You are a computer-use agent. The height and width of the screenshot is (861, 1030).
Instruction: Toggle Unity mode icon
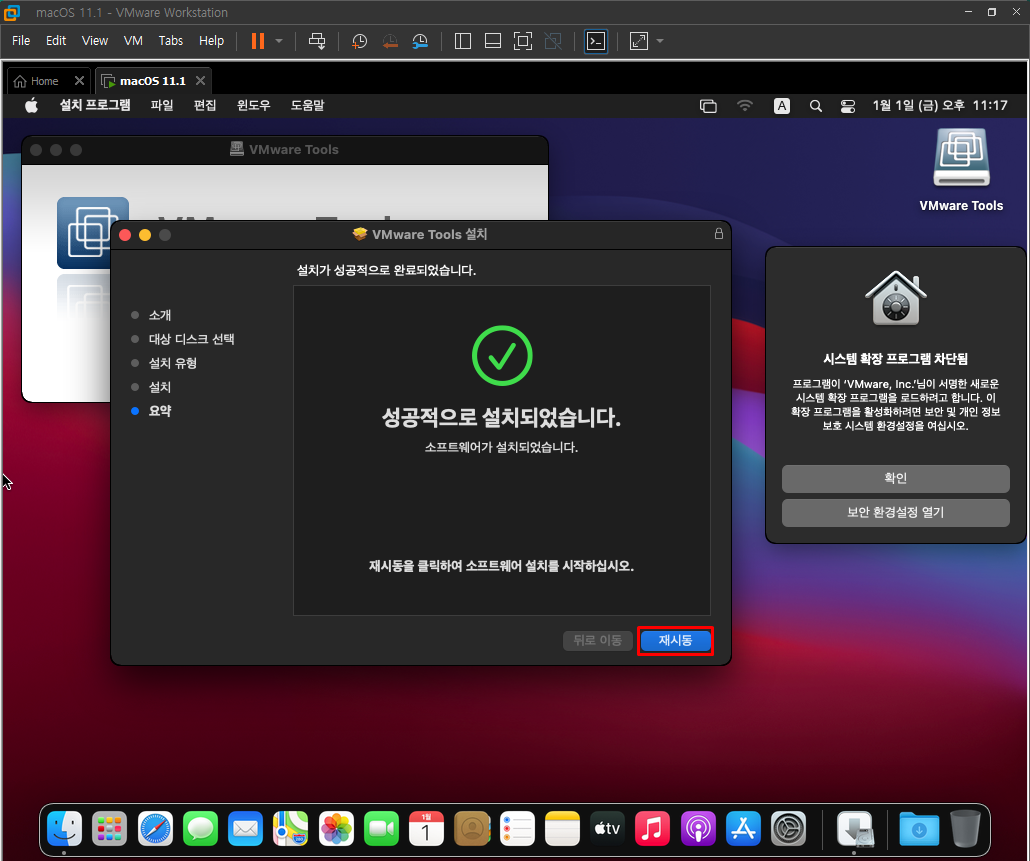click(x=553, y=41)
